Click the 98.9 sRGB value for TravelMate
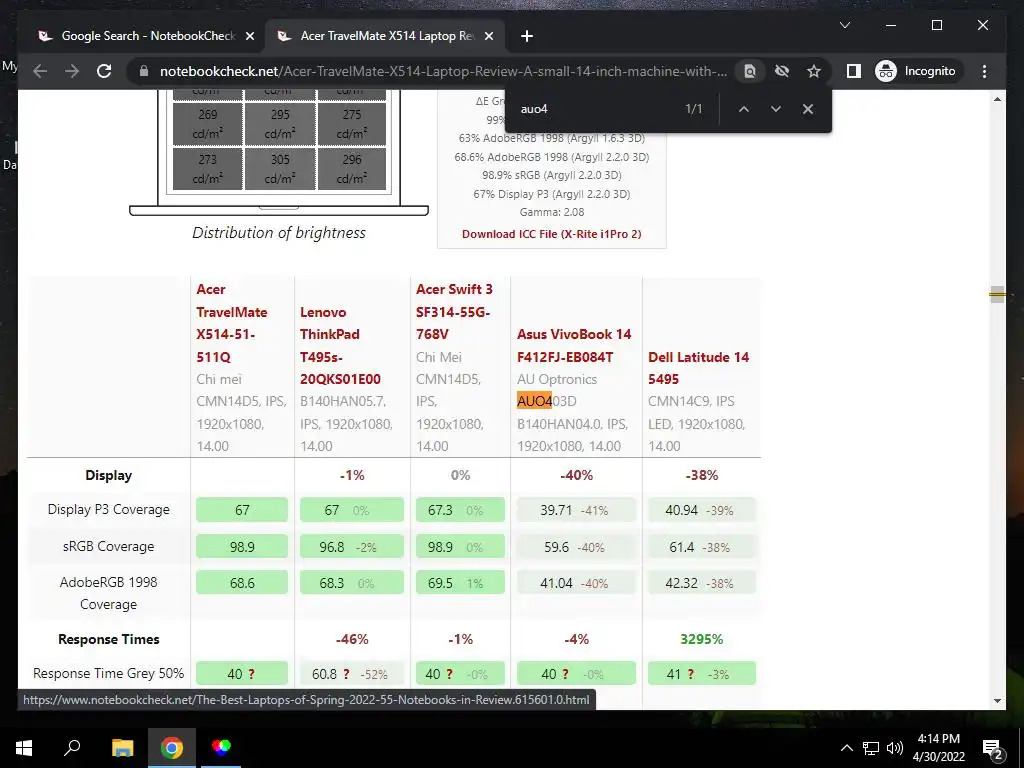This screenshot has width=1024, height=768. tap(242, 547)
